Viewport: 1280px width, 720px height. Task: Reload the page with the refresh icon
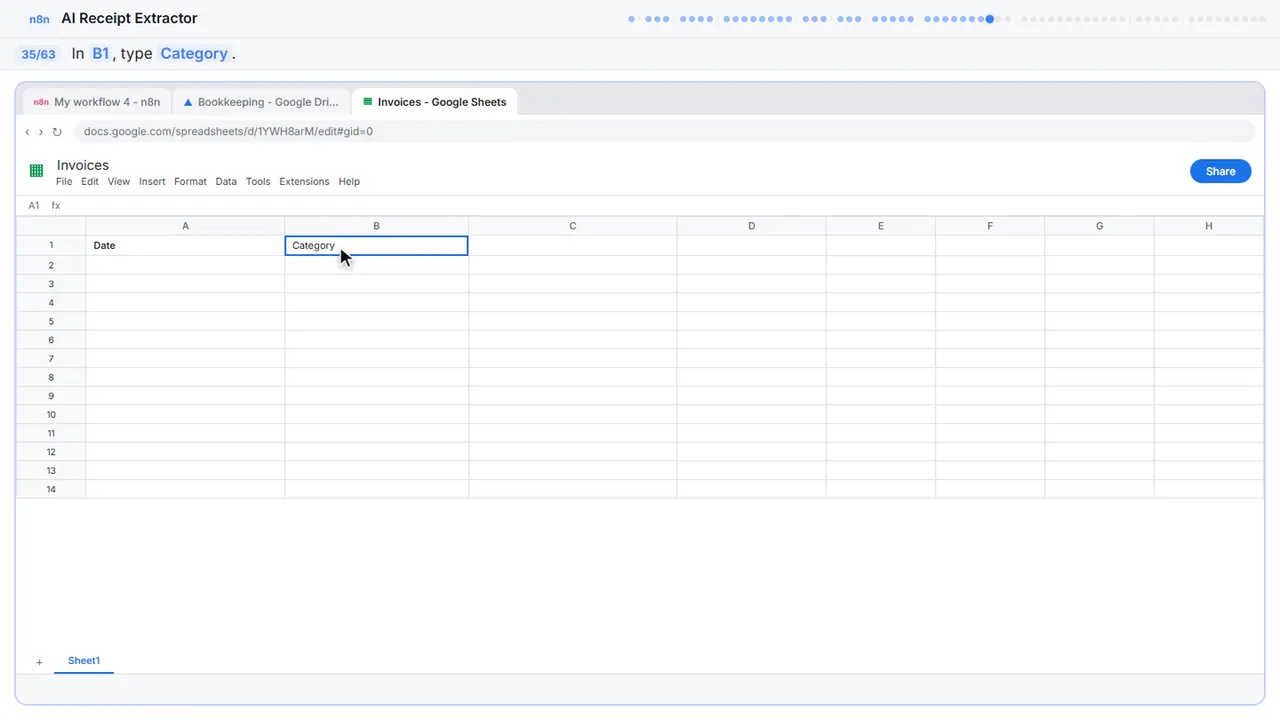point(57,132)
